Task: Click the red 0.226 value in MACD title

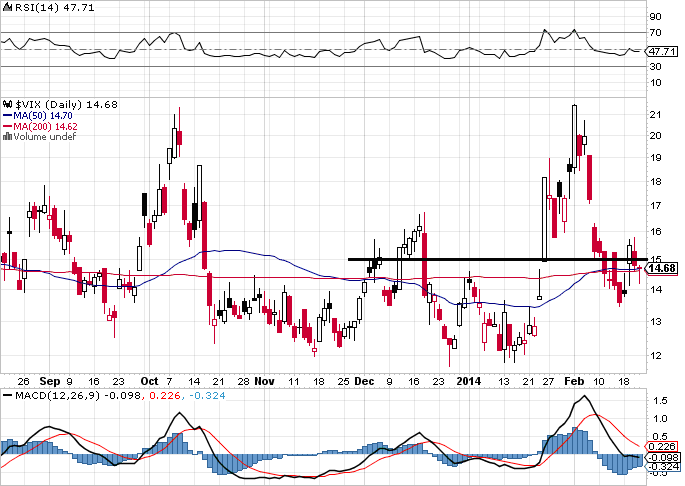Action: click(165, 396)
